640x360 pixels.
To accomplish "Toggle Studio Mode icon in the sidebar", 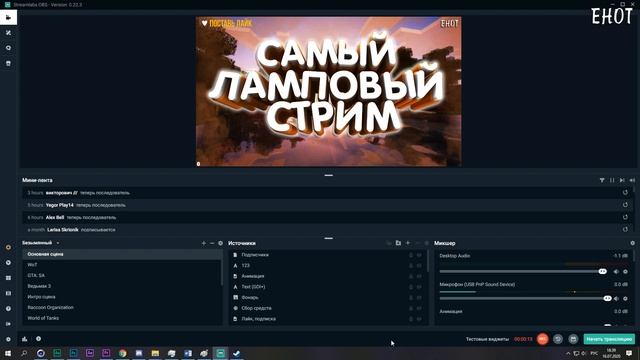I will (8, 293).
